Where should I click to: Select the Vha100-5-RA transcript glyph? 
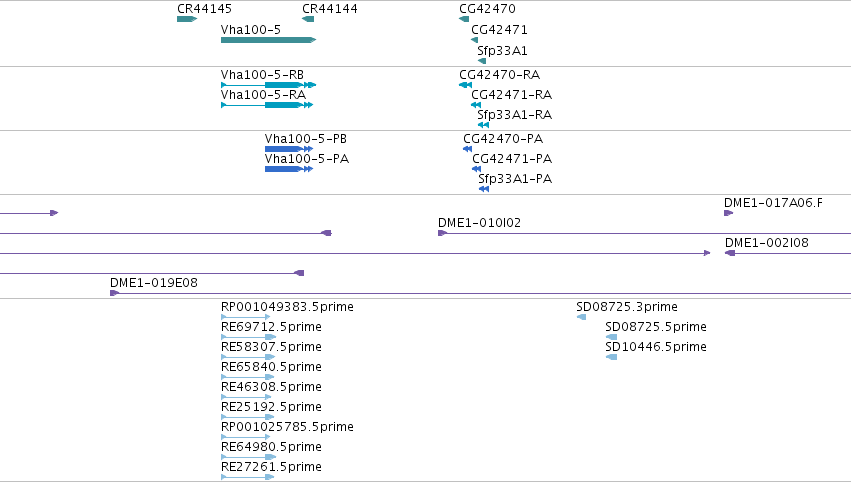[x=267, y=105]
